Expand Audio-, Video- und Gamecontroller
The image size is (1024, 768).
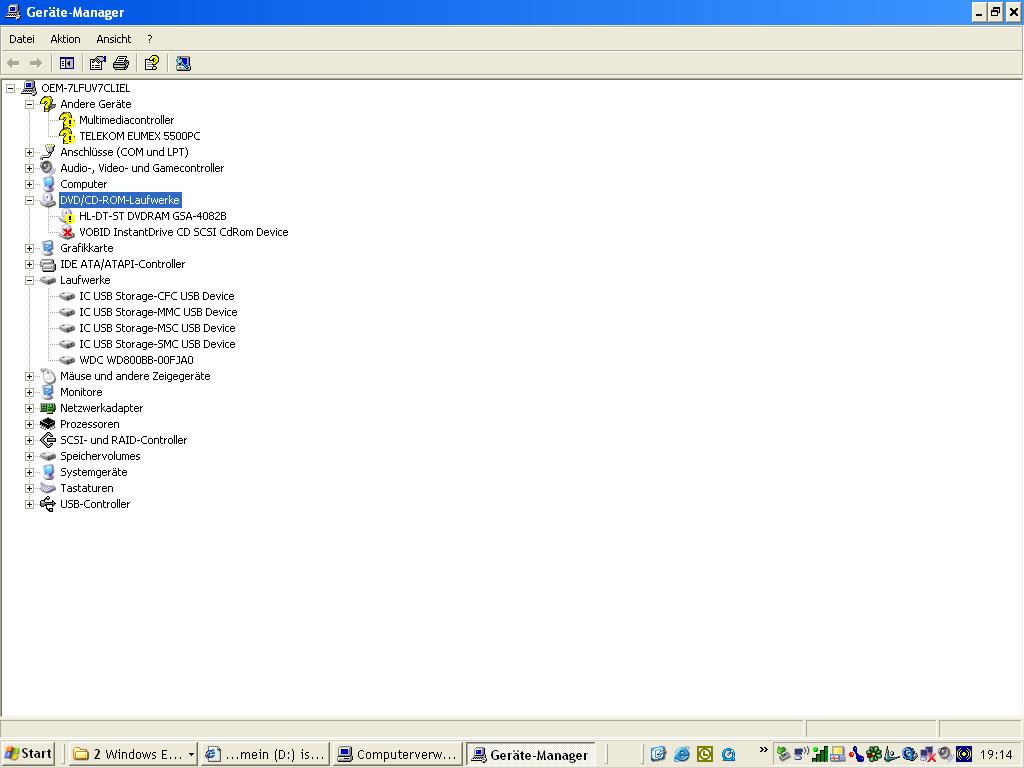[x=29, y=168]
